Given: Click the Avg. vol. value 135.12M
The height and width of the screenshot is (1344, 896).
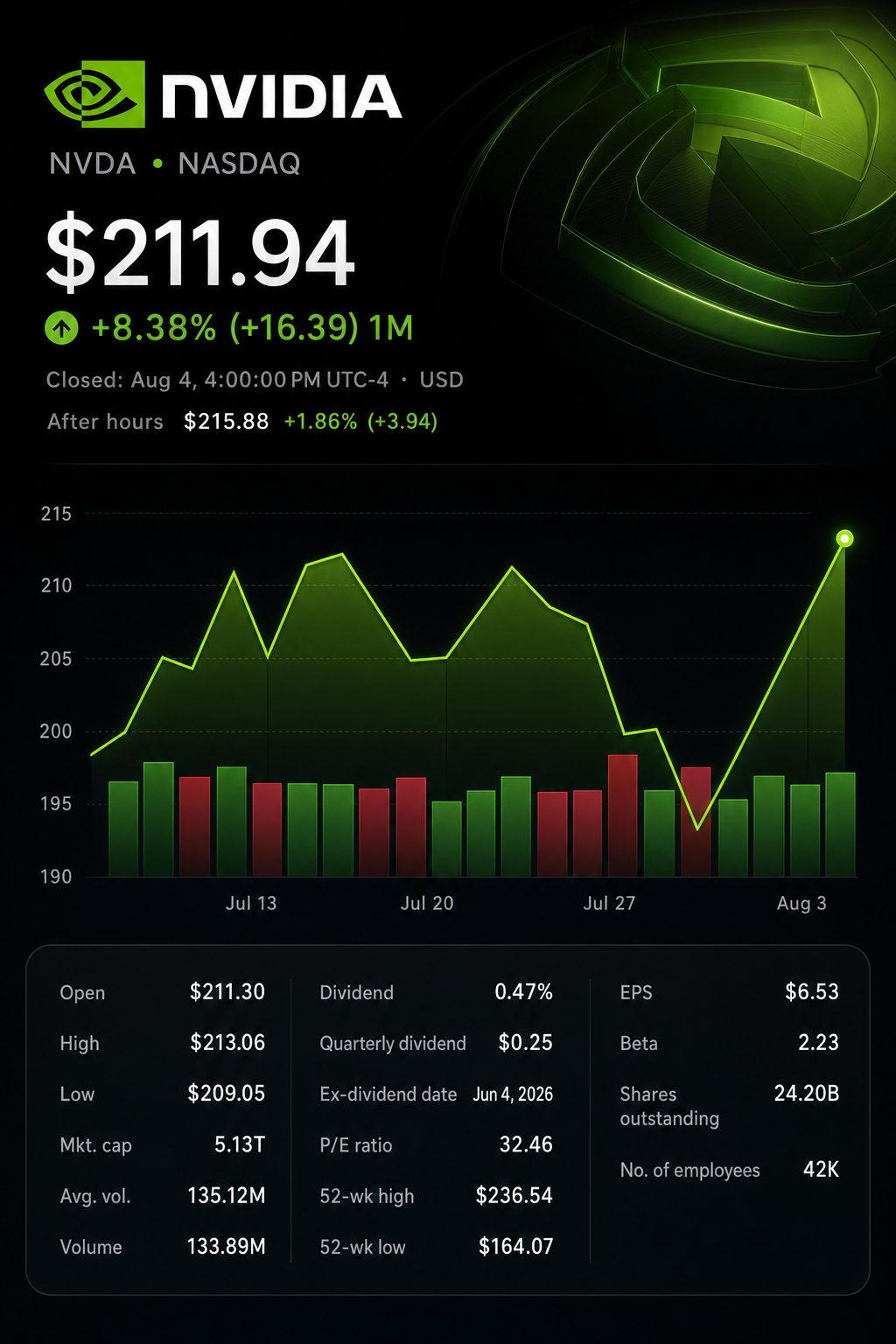Looking at the screenshot, I should (226, 1195).
